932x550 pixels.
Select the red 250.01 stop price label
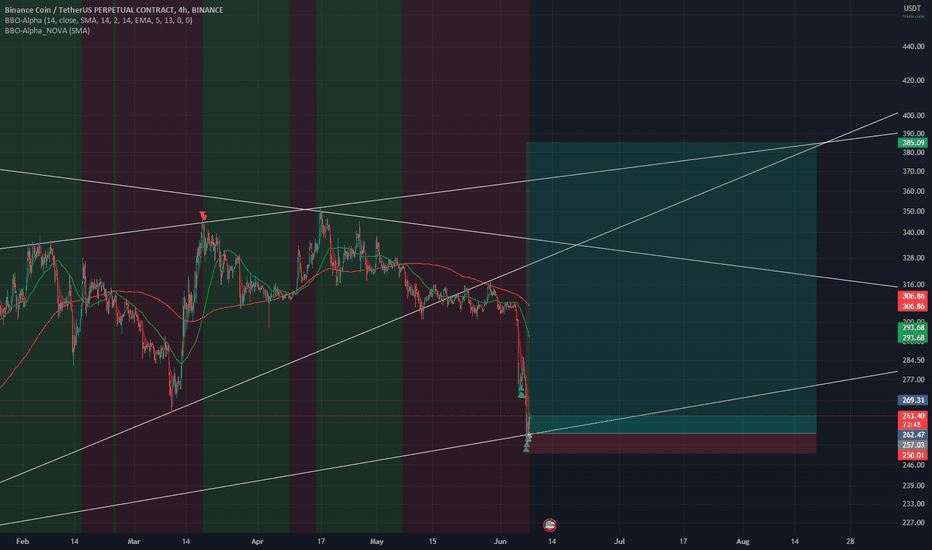click(912, 455)
